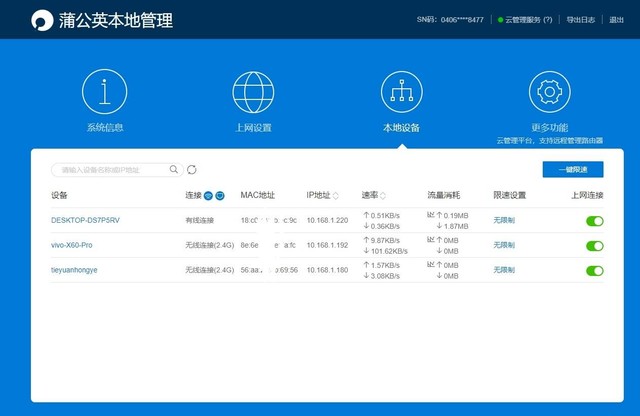The width and height of the screenshot is (640, 416).
Task: Click the 云管理服务 help question mark
Action: coord(547,19)
